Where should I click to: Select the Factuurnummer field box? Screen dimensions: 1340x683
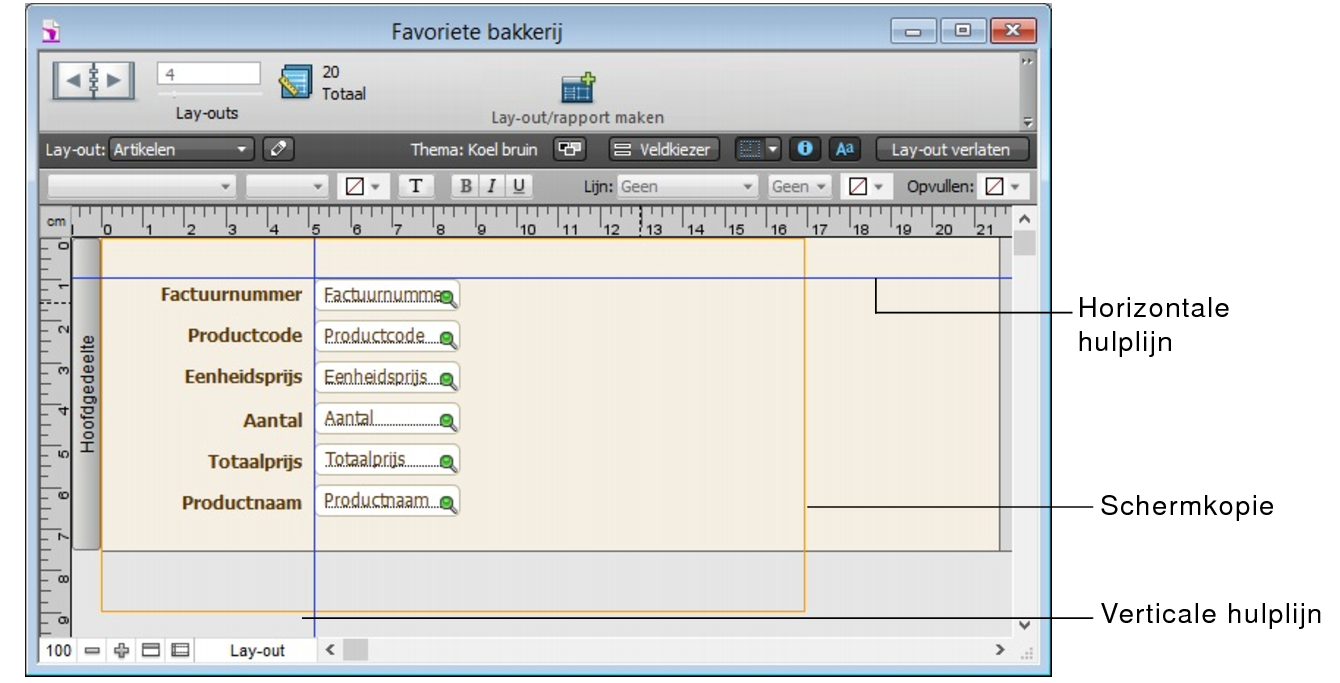pyautogui.click(x=387, y=295)
